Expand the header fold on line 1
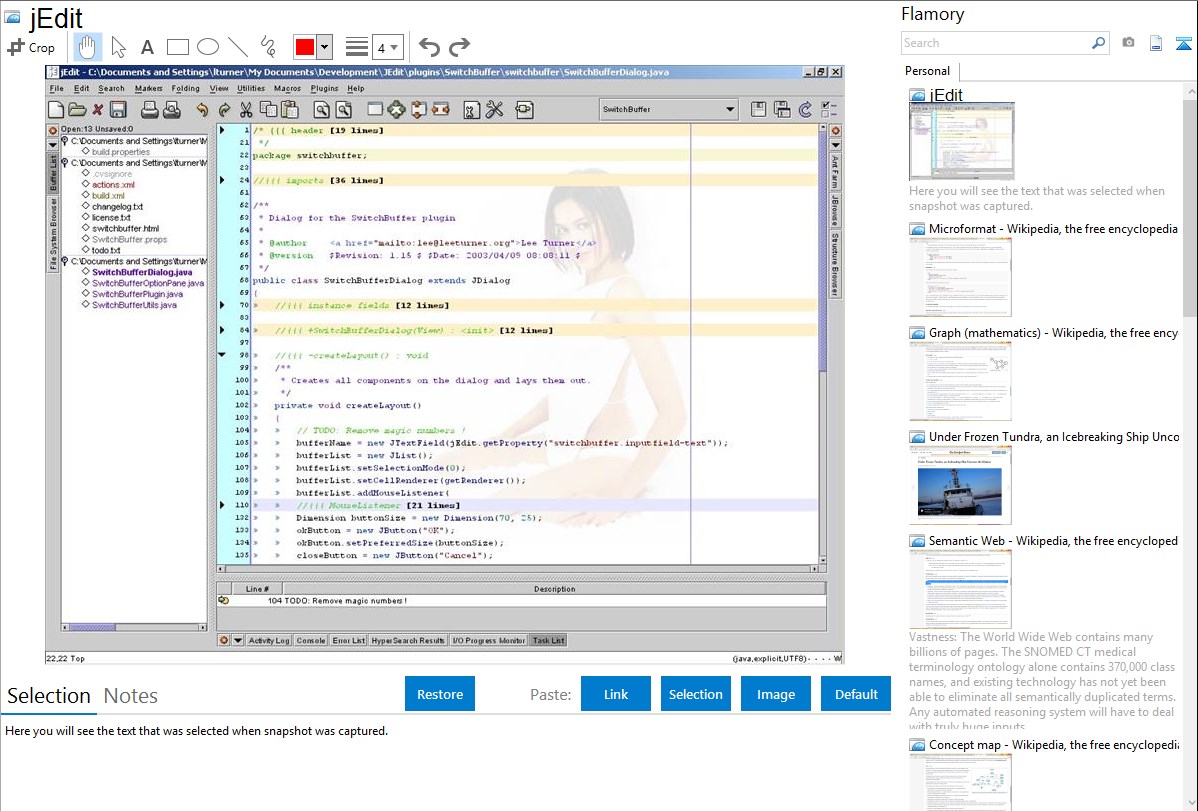The image size is (1198, 811). pyautogui.click(x=222, y=131)
